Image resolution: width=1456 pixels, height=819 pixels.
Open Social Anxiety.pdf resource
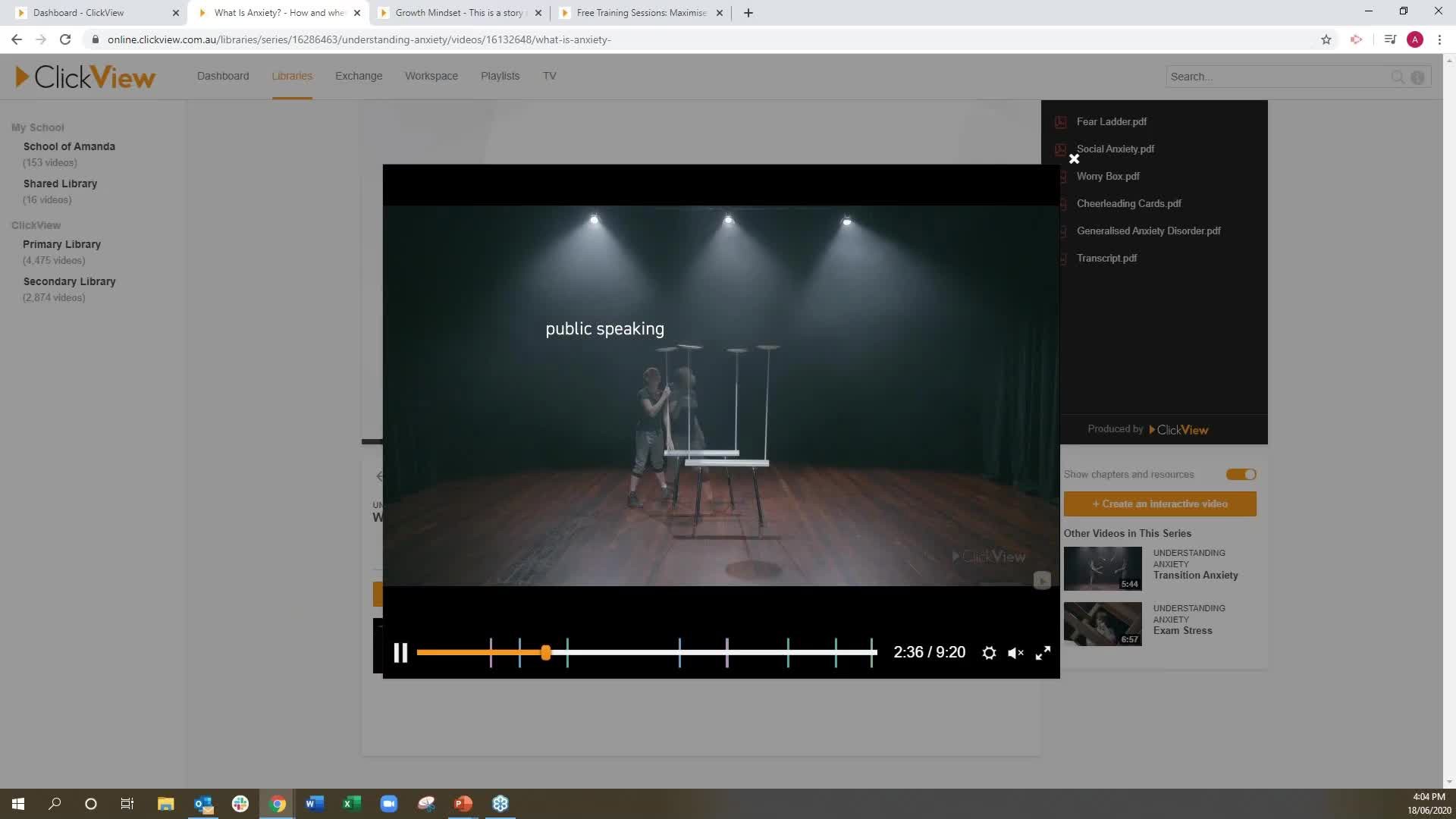pyautogui.click(x=1115, y=149)
